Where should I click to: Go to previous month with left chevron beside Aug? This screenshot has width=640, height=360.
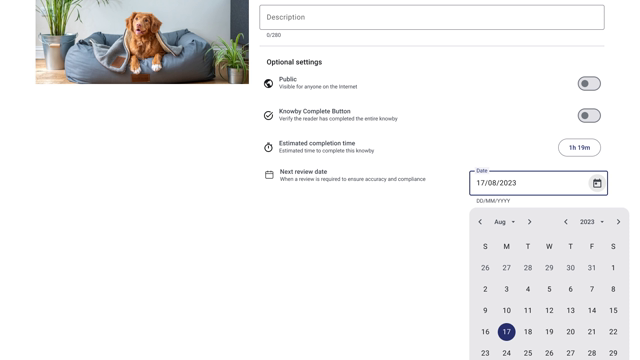point(480,222)
